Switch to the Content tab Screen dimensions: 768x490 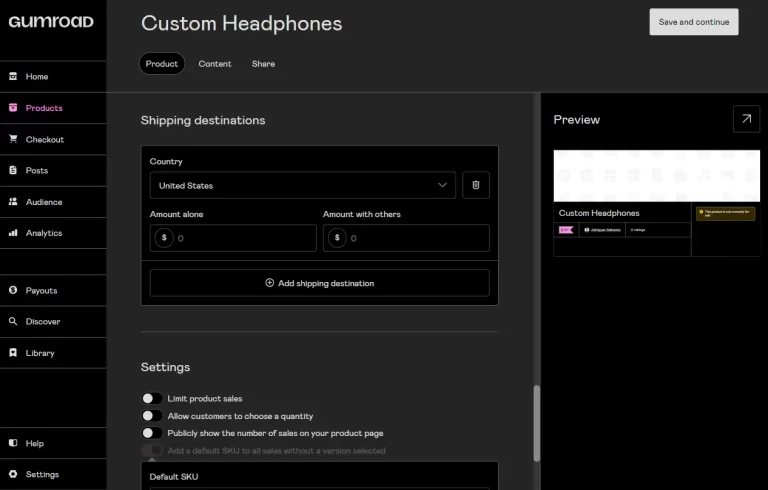(215, 64)
